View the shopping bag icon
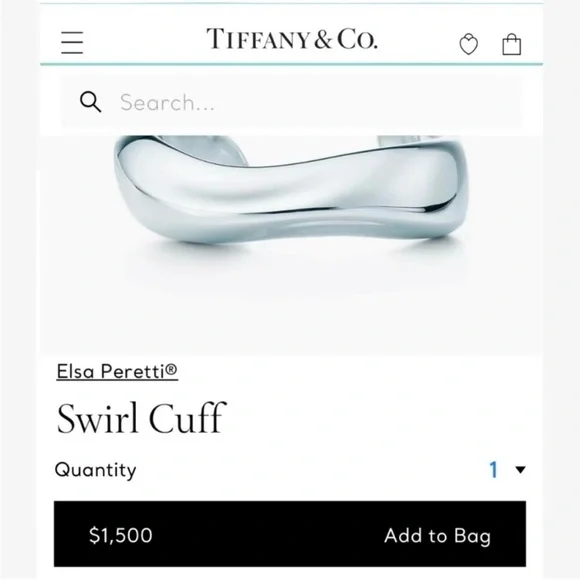Image resolution: width=580 pixels, height=580 pixels. tap(512, 44)
